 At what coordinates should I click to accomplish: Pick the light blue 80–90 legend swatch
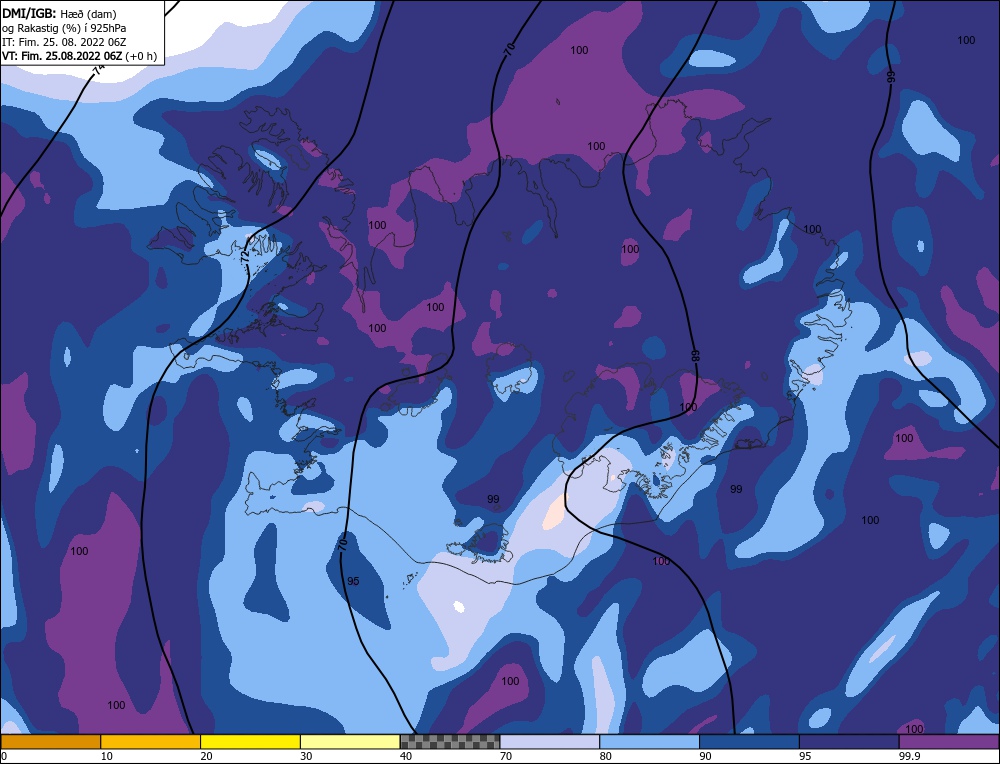pyautogui.click(x=649, y=742)
